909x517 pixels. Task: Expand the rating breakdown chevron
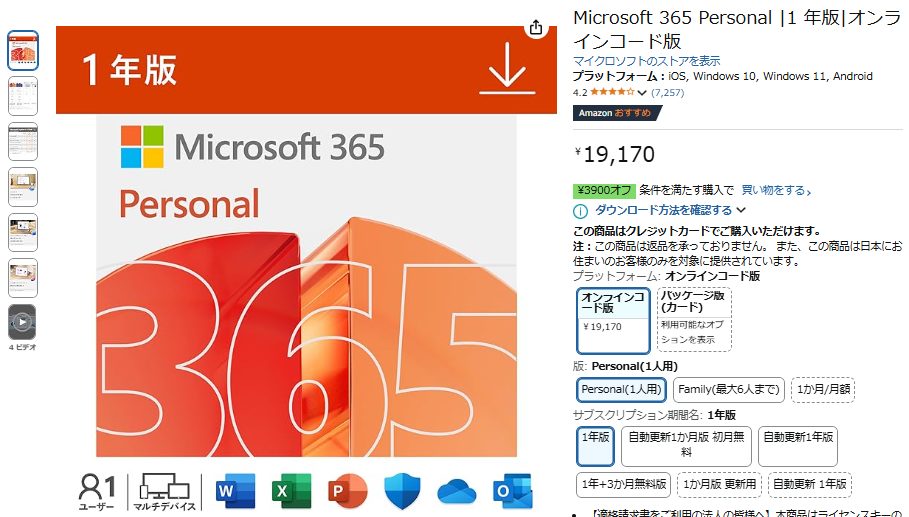642,93
